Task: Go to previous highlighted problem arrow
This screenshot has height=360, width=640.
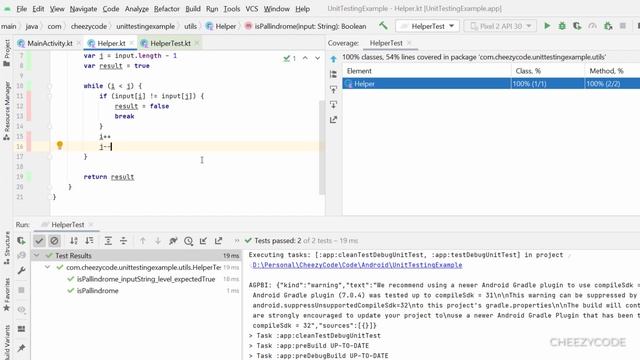Action: pyautogui.click(x=305, y=58)
